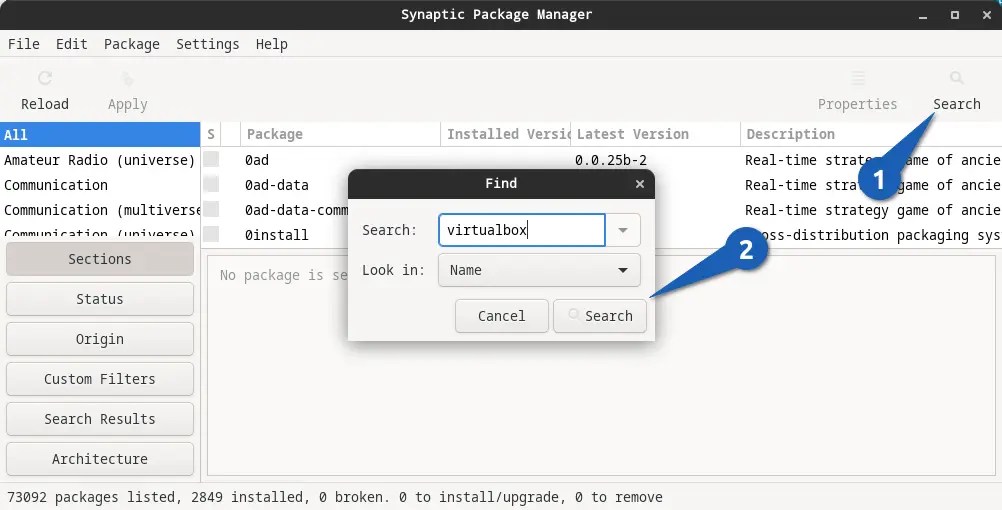Open the search history dropdown arrow
Viewport: 1002px width, 510px height.
coord(623,230)
